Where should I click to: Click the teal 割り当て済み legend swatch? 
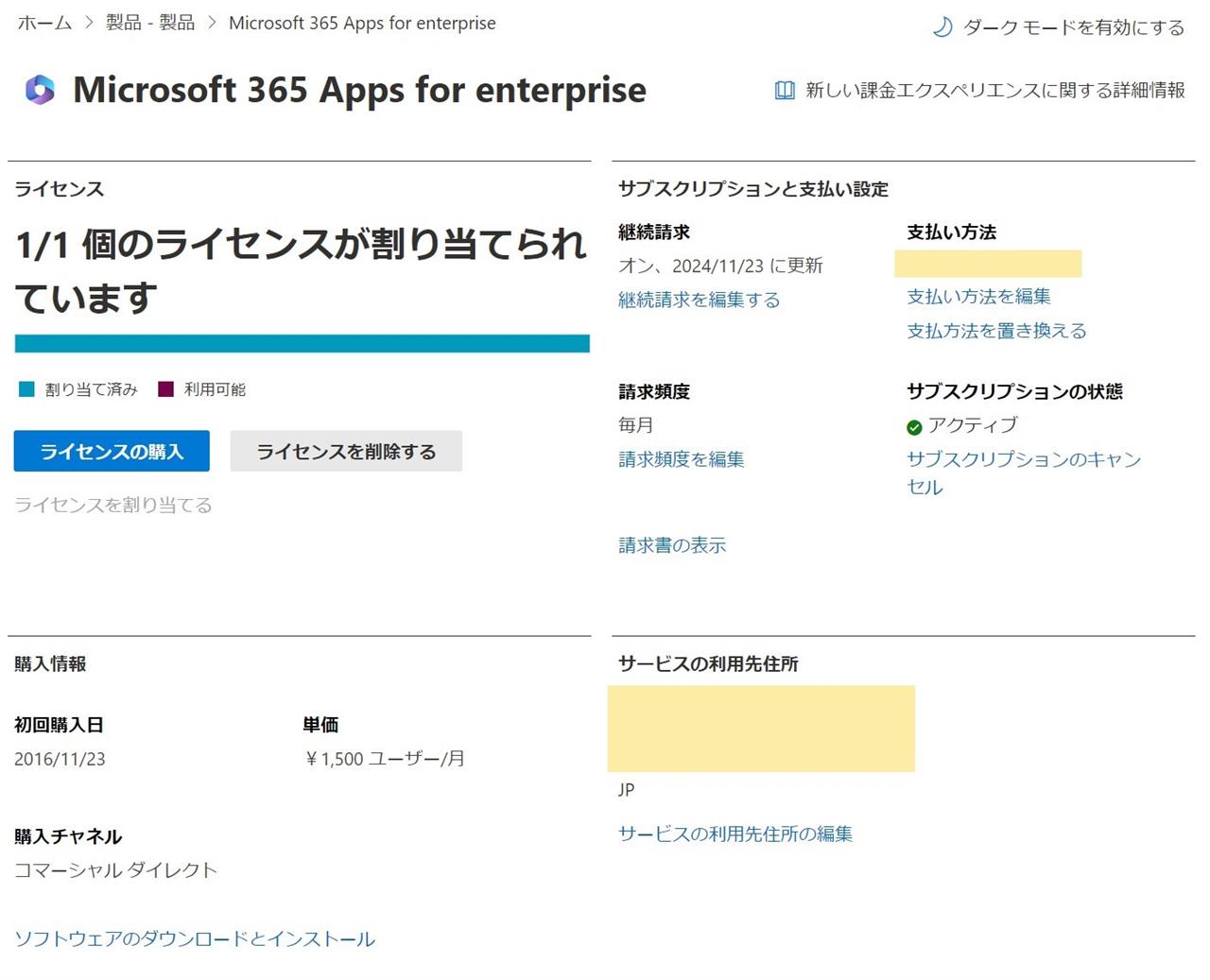pos(26,389)
